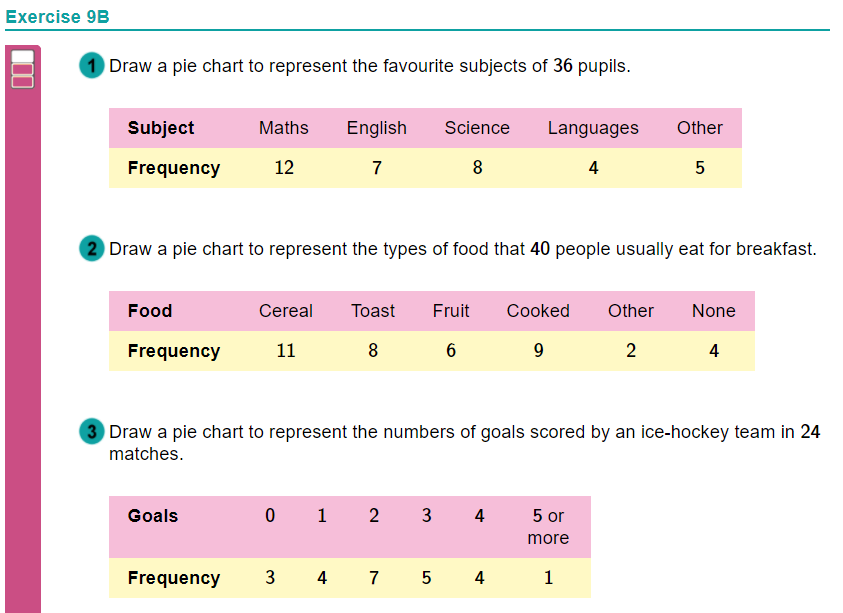Click the pink vertical sidebar strip
The width and height of the screenshot is (843, 613).
click(x=23, y=329)
